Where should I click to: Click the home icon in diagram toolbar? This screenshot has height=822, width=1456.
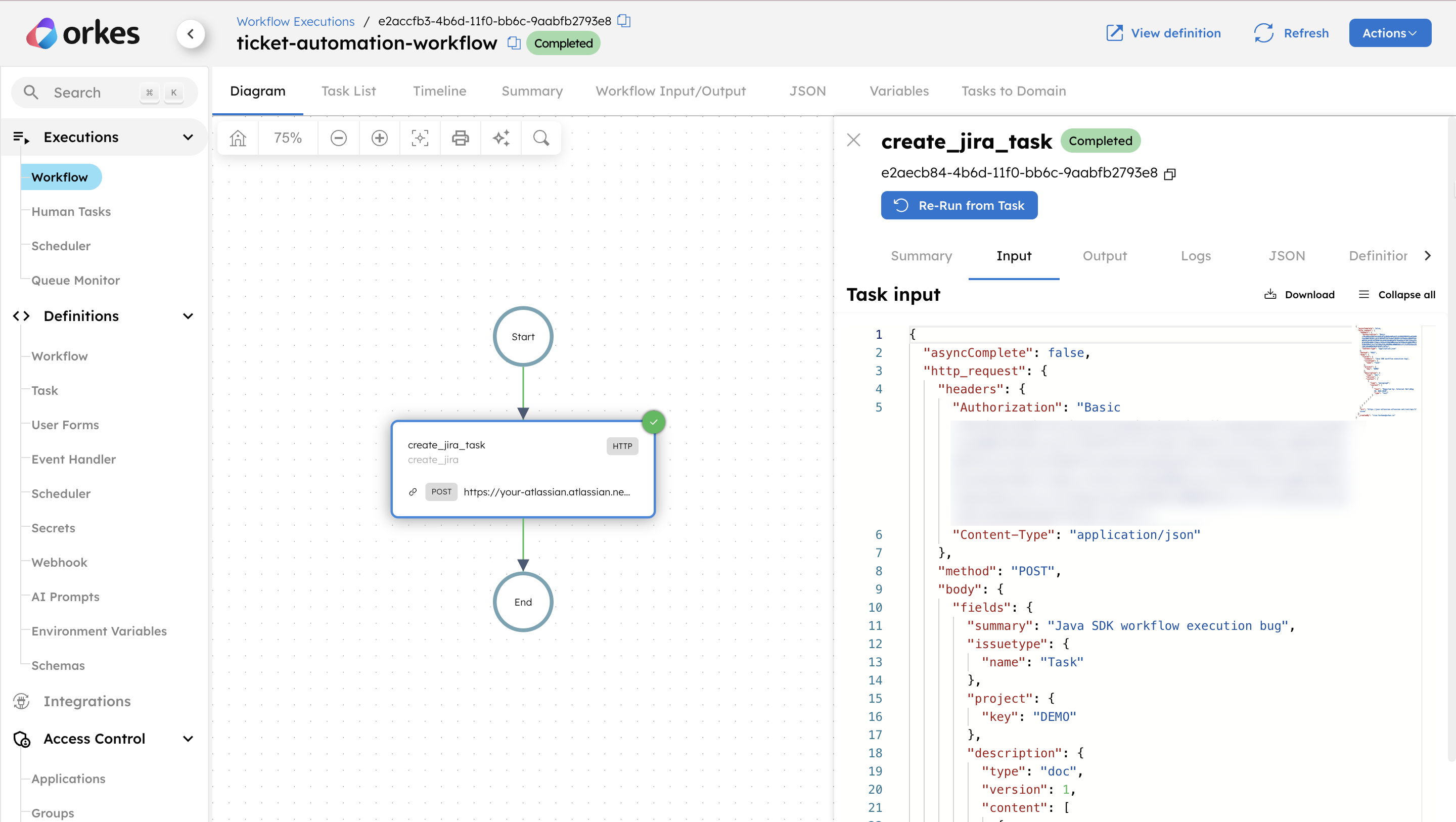(x=238, y=138)
